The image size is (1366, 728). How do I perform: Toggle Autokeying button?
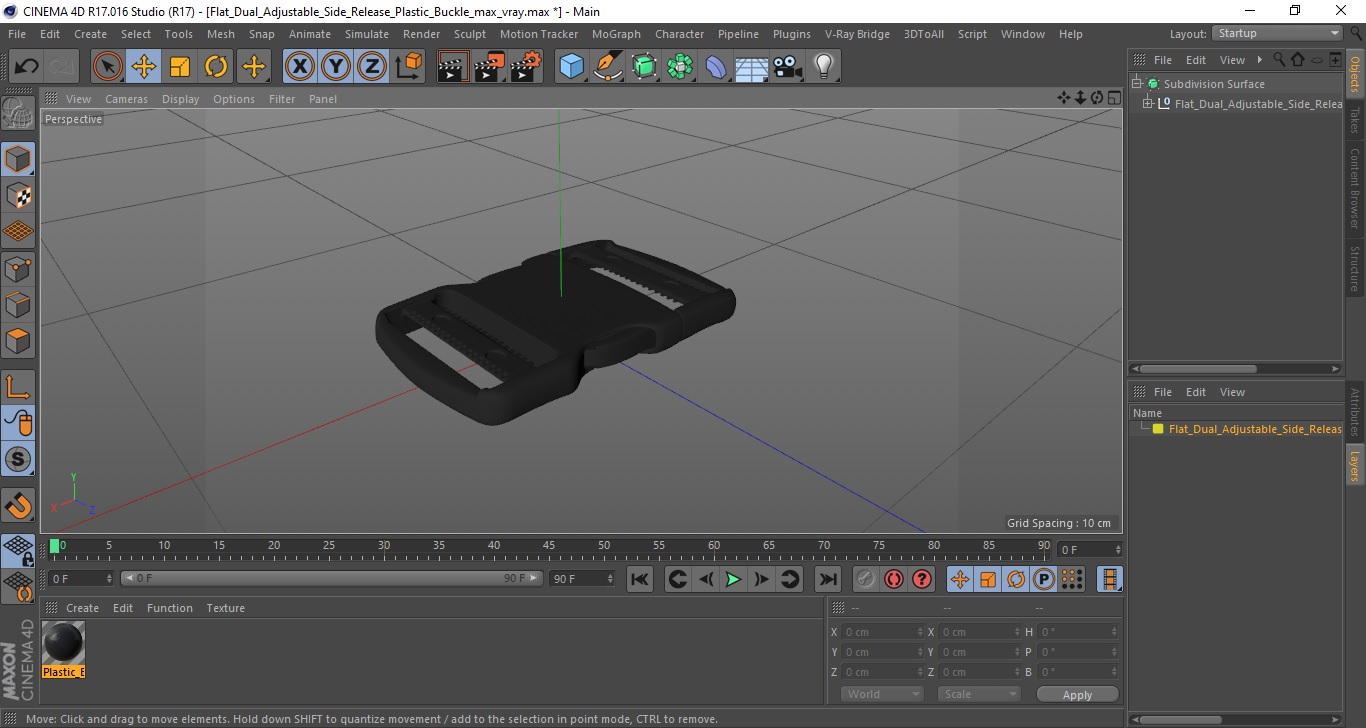click(x=894, y=579)
